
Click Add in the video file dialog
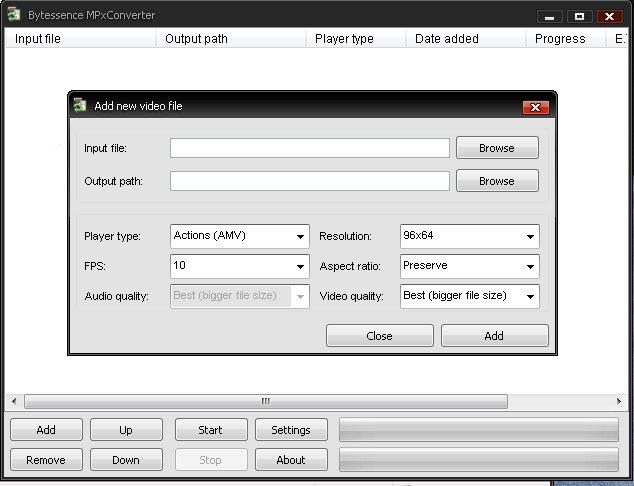[495, 336]
